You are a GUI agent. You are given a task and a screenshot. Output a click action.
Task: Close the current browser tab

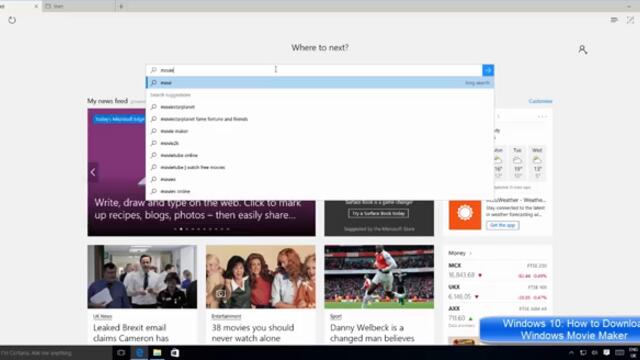point(36,6)
